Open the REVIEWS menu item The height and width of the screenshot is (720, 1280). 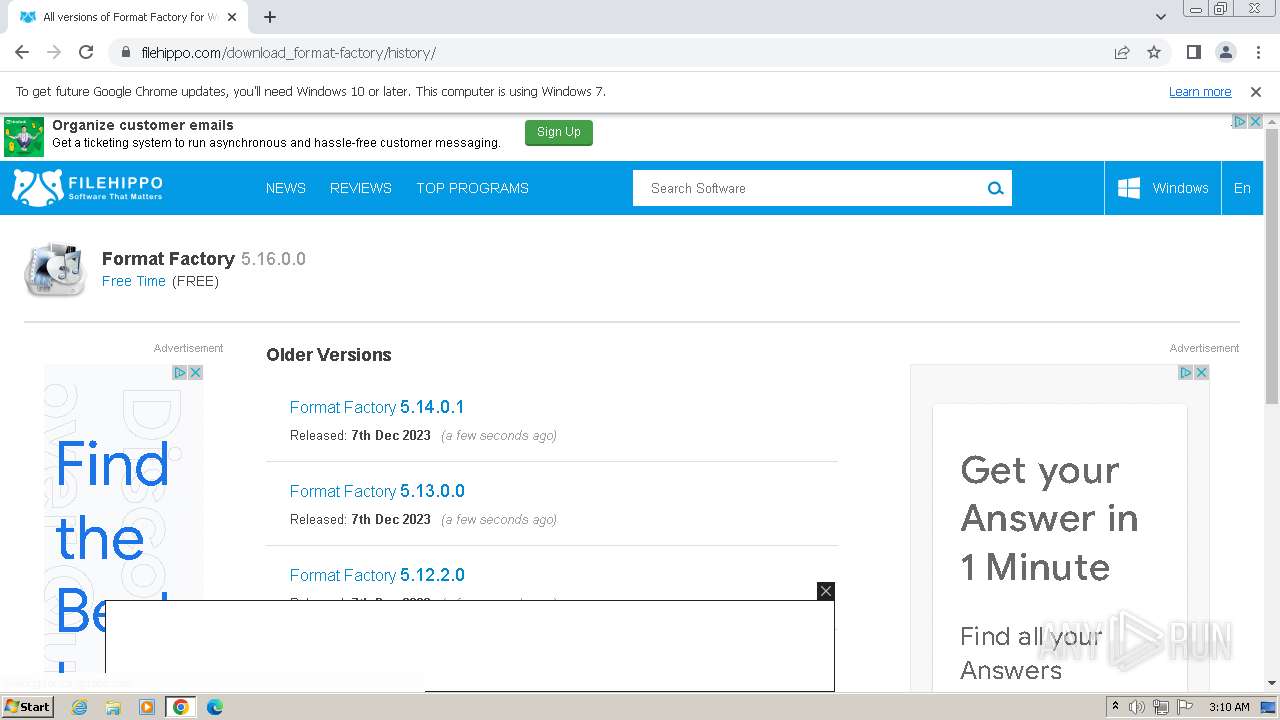pyautogui.click(x=361, y=188)
